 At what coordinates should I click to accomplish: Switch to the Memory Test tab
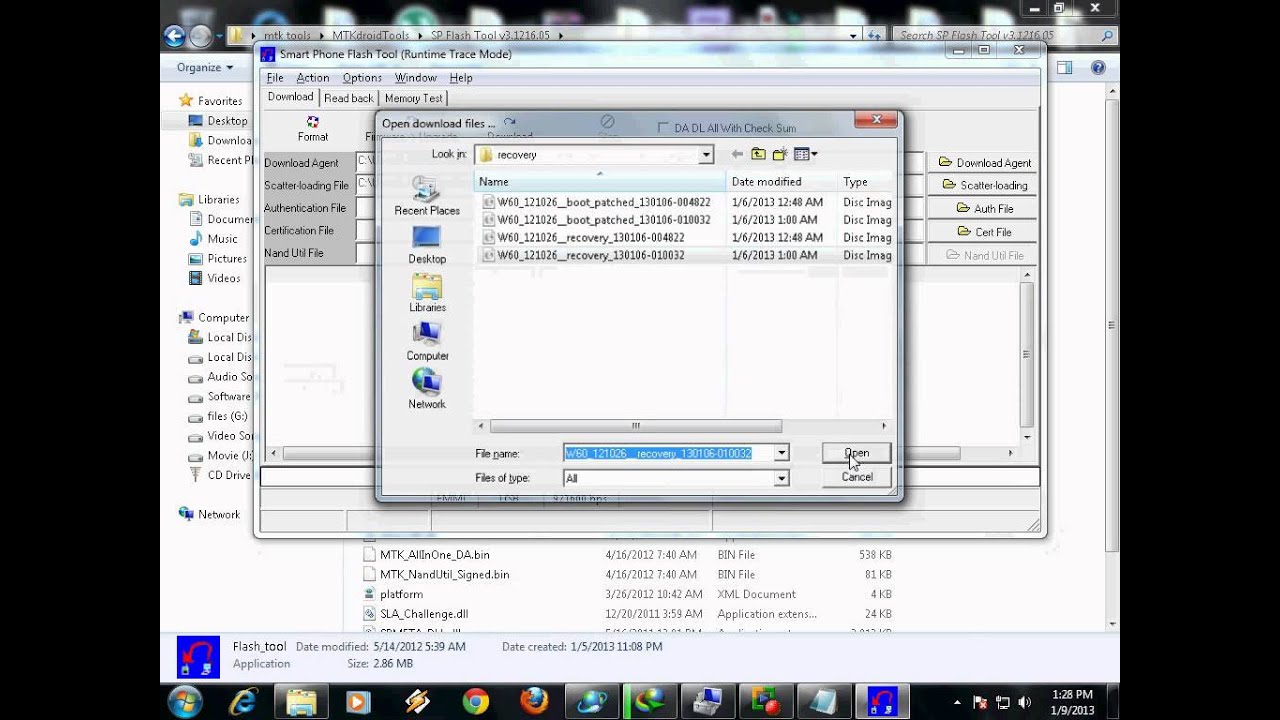[x=413, y=98]
